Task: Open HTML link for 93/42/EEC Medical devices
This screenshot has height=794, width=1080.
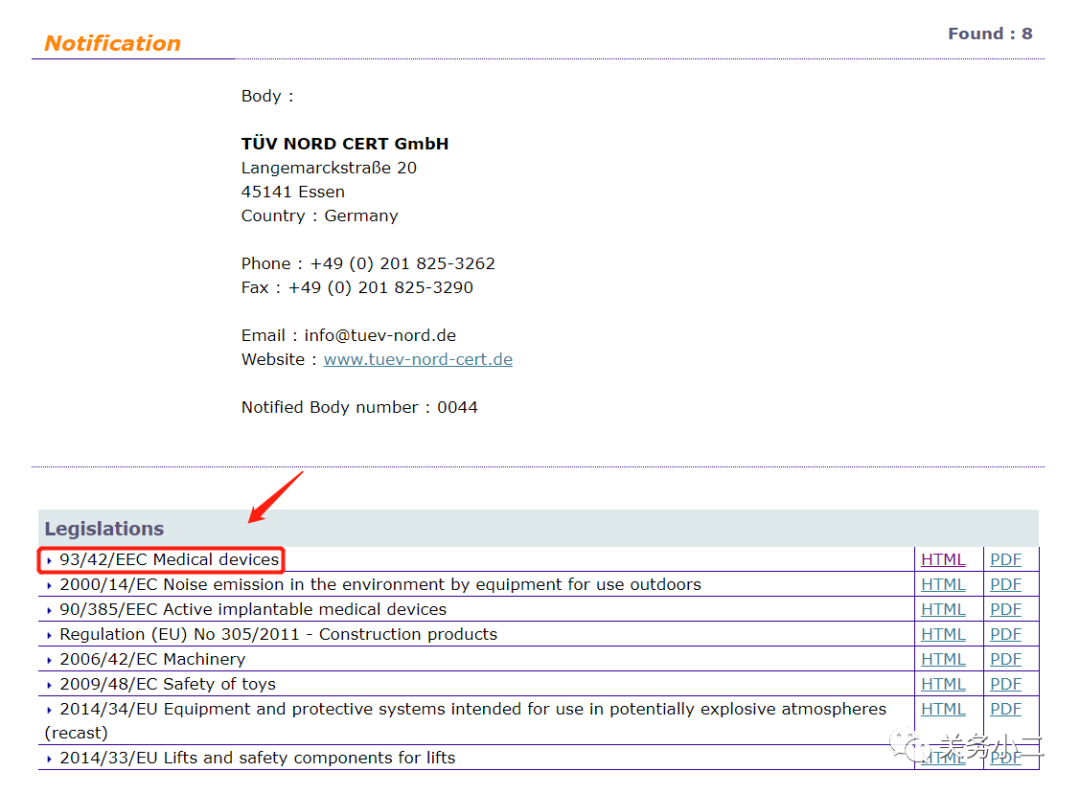Action: tap(943, 560)
